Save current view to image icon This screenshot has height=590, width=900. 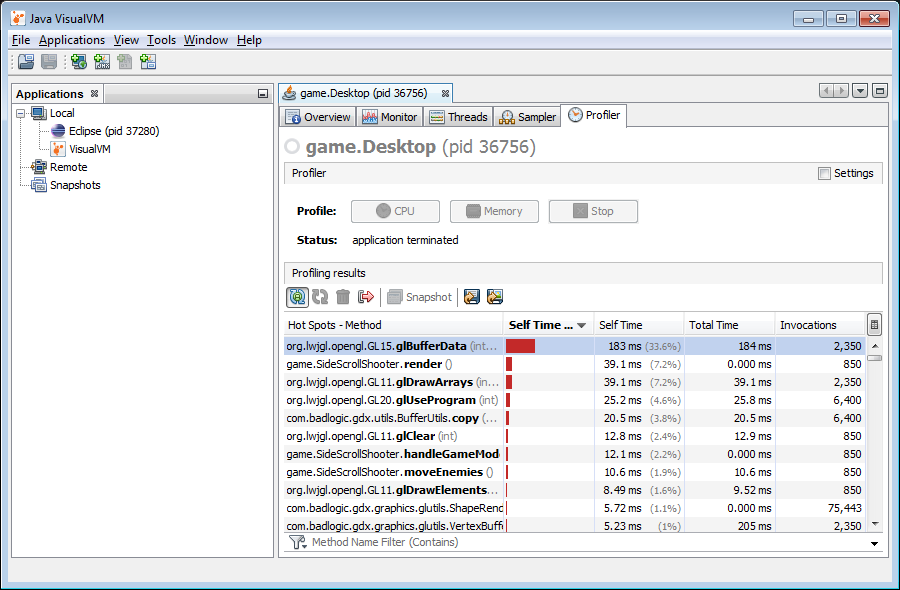(472, 297)
